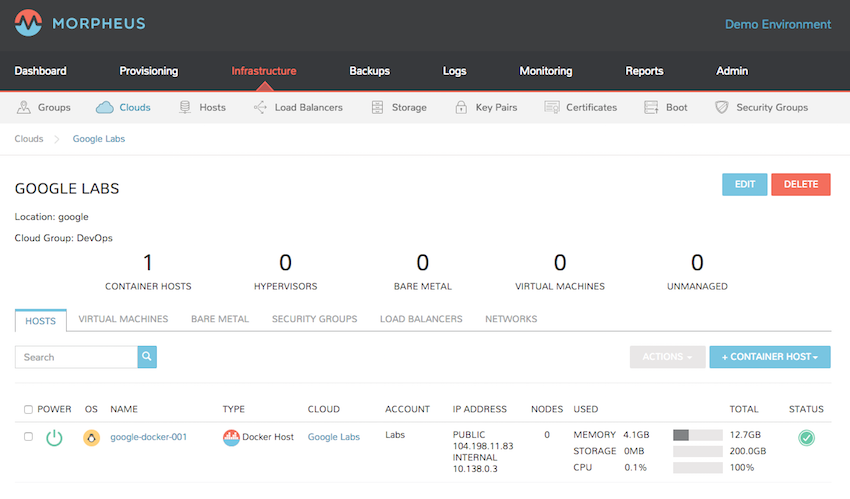Click the storage usage bar
The width and height of the screenshot is (850, 499).
click(x=698, y=451)
